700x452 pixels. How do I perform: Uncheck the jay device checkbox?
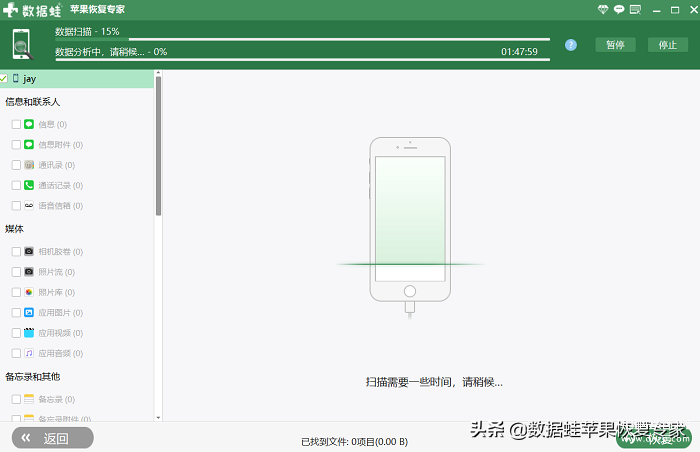tap(4, 79)
